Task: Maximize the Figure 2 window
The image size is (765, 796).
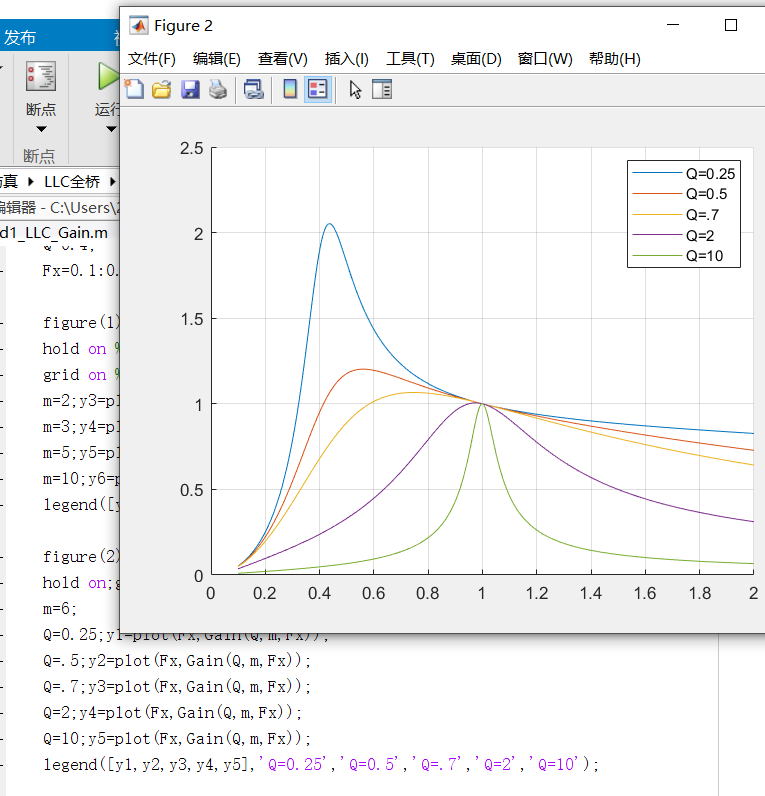Action: pyautogui.click(x=730, y=25)
